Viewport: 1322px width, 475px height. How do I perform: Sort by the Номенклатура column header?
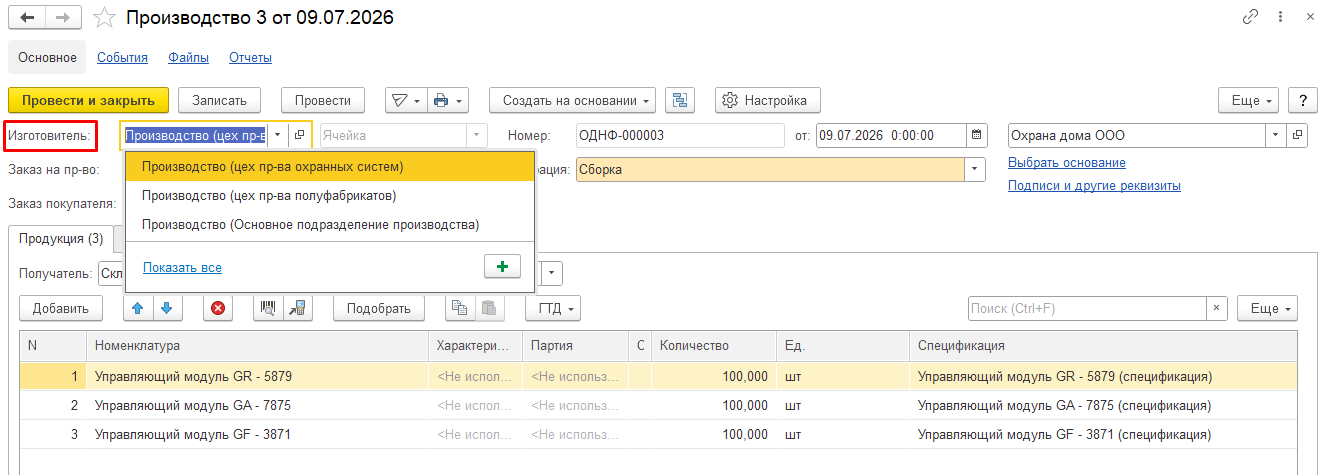[x=257, y=346]
